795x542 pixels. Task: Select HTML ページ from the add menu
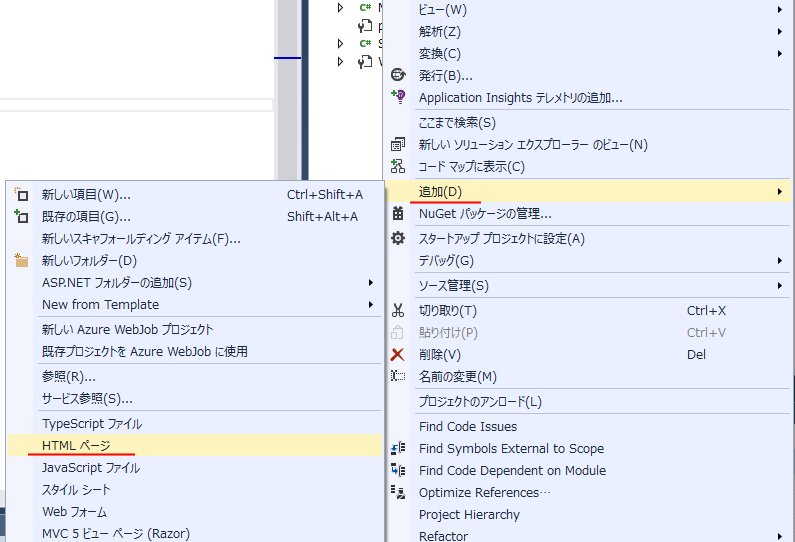click(x=195, y=445)
